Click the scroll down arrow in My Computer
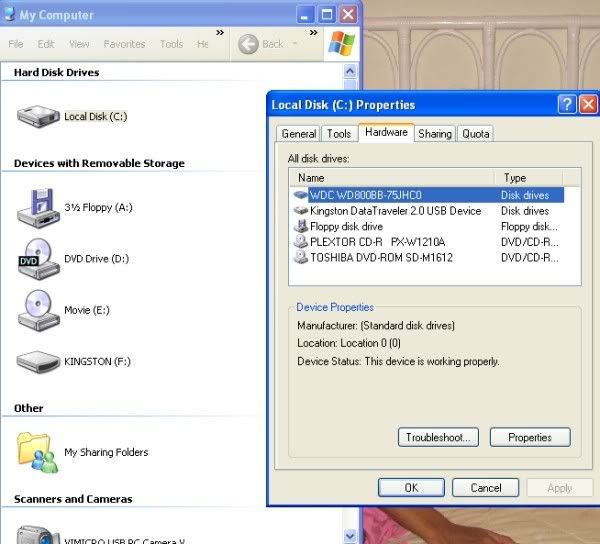600x544 pixels. 350,535
